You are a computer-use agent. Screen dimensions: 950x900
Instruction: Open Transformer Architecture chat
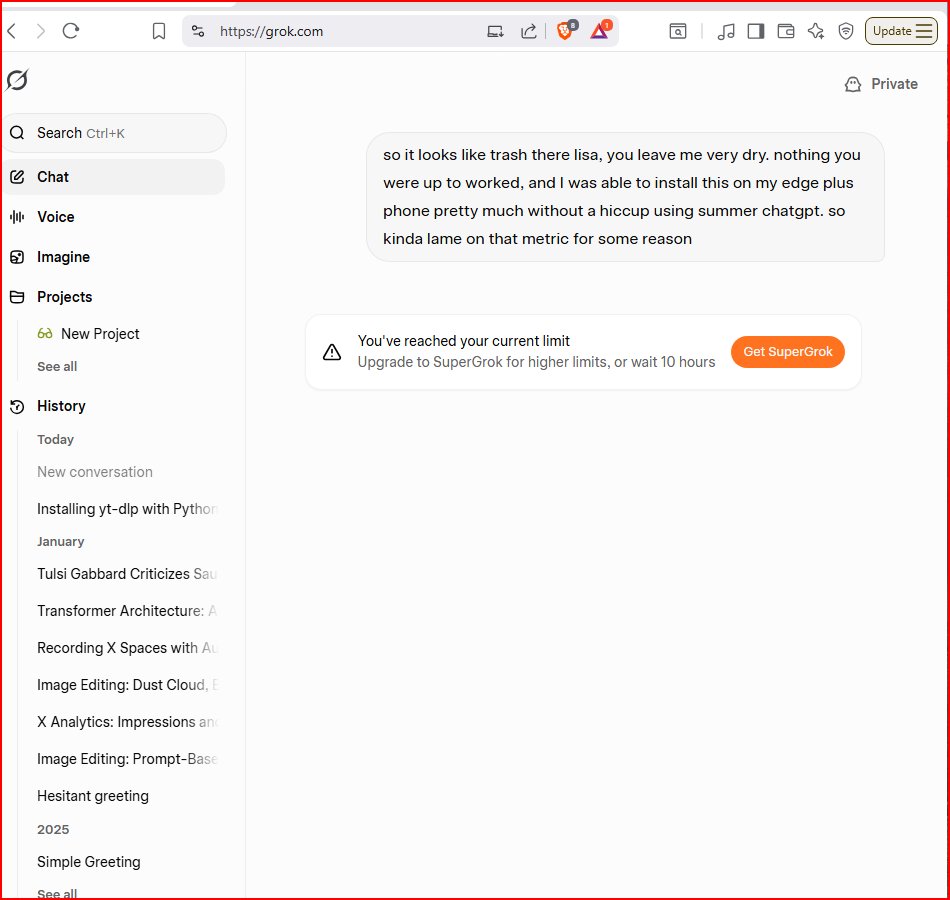[x=127, y=611]
